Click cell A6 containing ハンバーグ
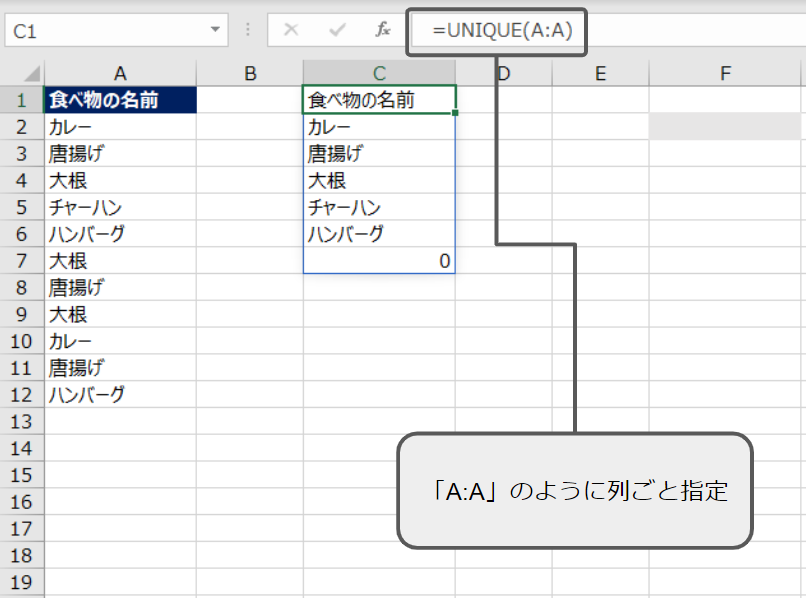Image resolution: width=806 pixels, height=598 pixels. (x=120, y=233)
